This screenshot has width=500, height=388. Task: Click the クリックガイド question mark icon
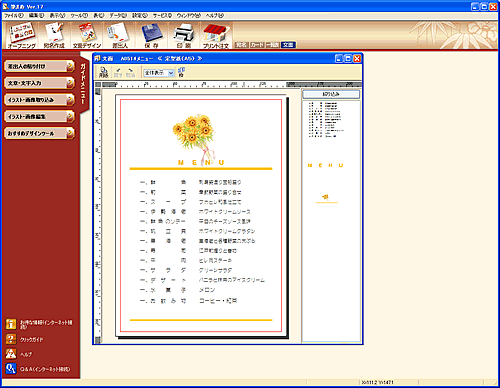click(x=11, y=339)
